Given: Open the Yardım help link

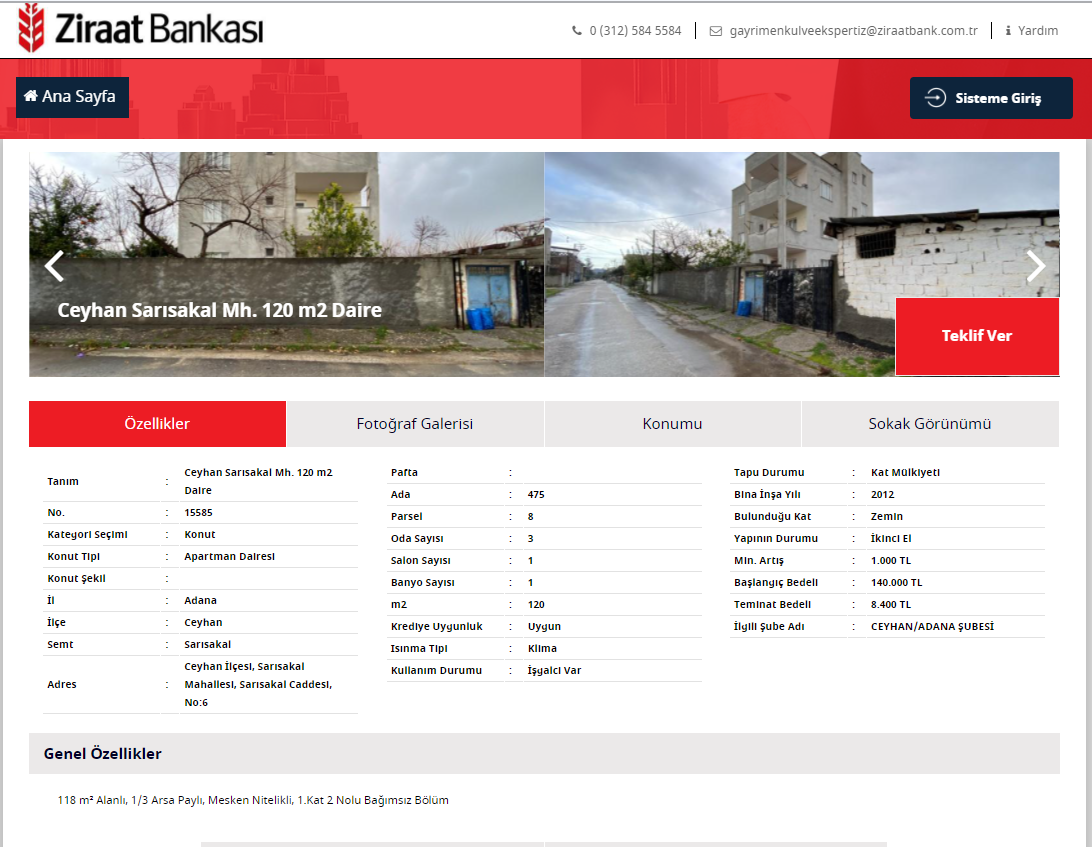Looking at the screenshot, I should [1038, 31].
